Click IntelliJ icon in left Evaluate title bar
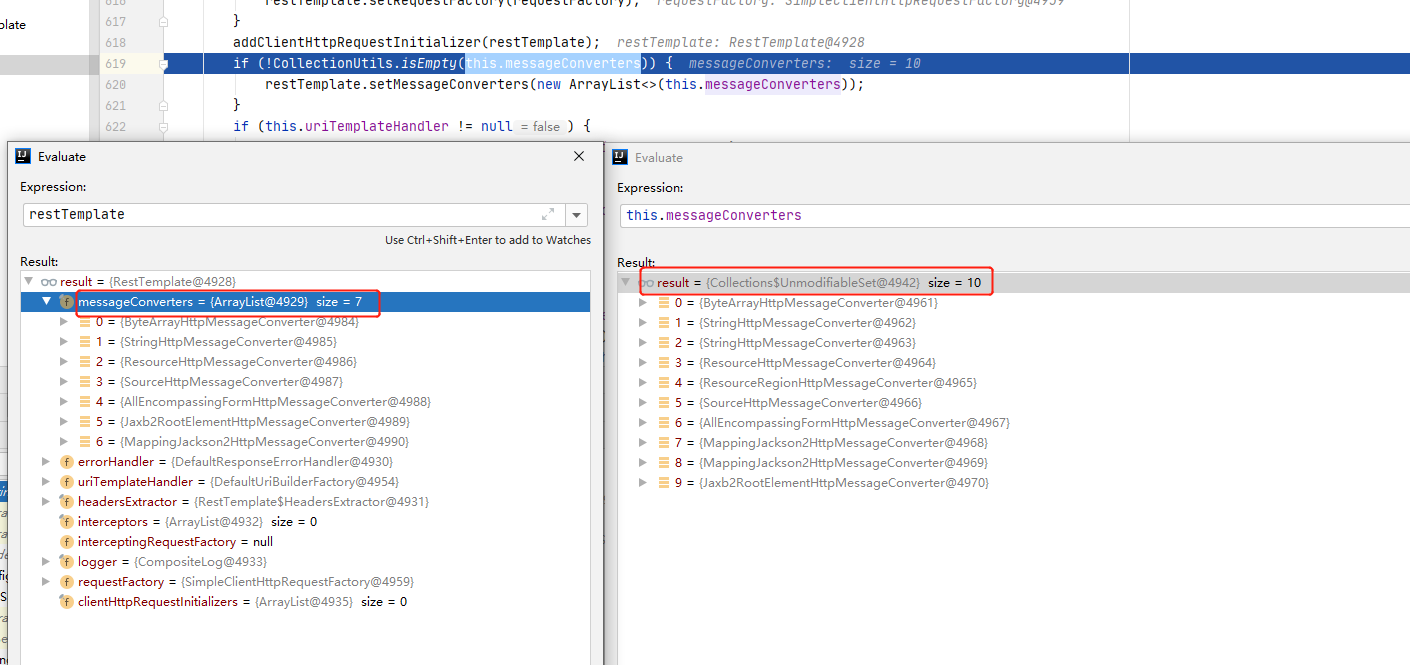 coord(22,156)
